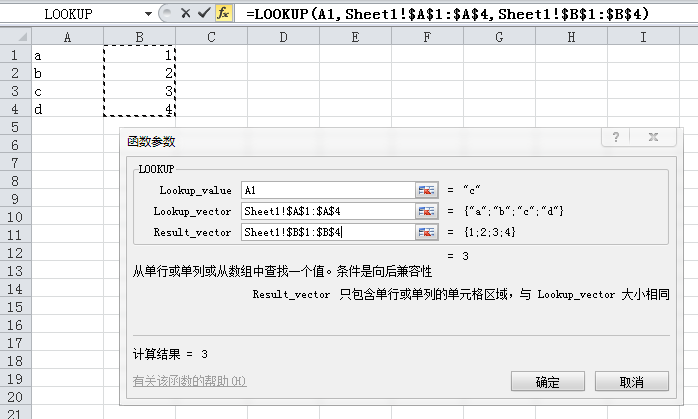Click the Lookup_value argument label
The image size is (698, 419).
(195, 191)
